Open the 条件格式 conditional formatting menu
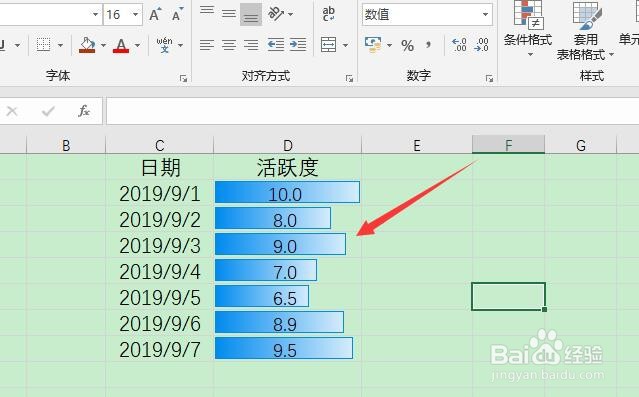This screenshot has width=639, height=397. [x=528, y=29]
